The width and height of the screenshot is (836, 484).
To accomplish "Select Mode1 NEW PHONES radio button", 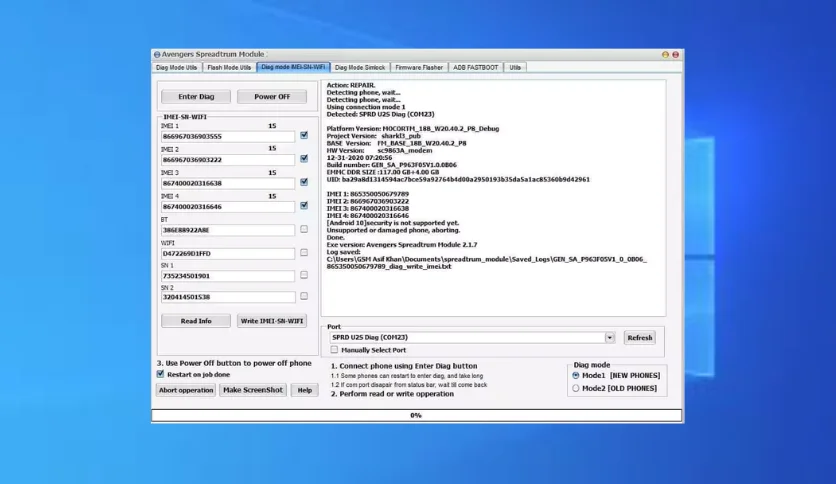I will [576, 375].
